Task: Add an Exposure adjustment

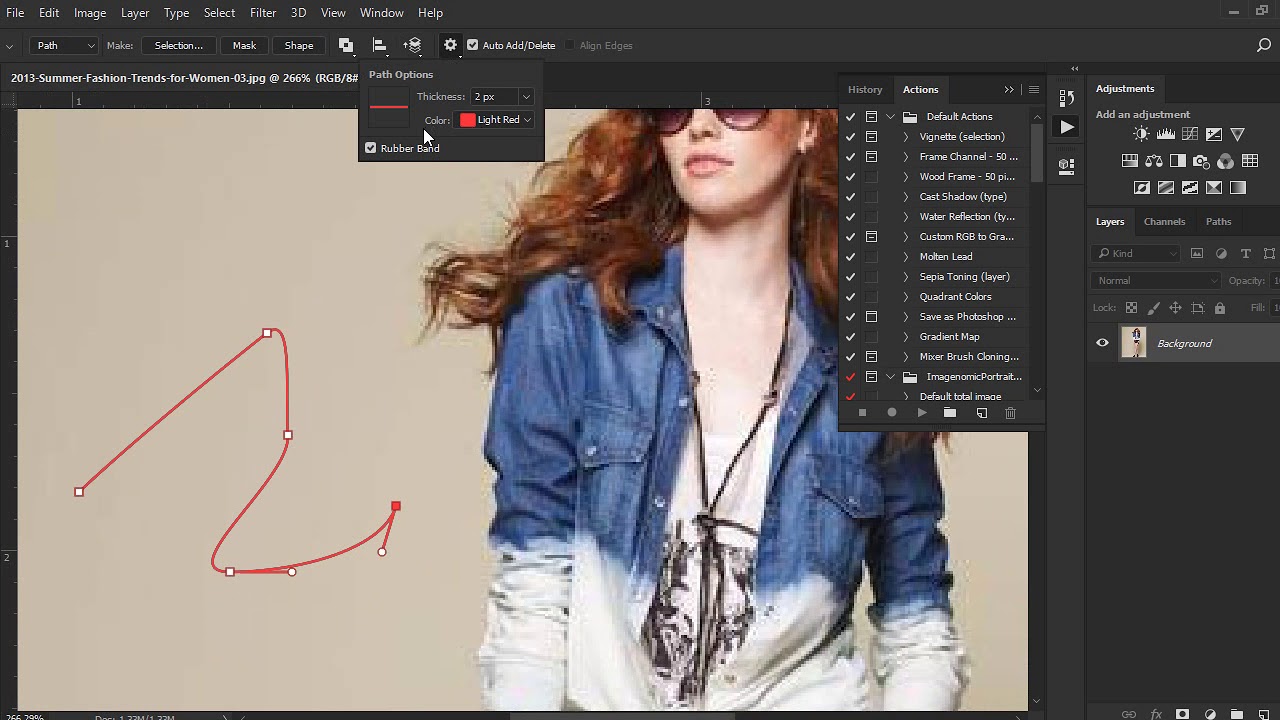Action: coord(1213,134)
